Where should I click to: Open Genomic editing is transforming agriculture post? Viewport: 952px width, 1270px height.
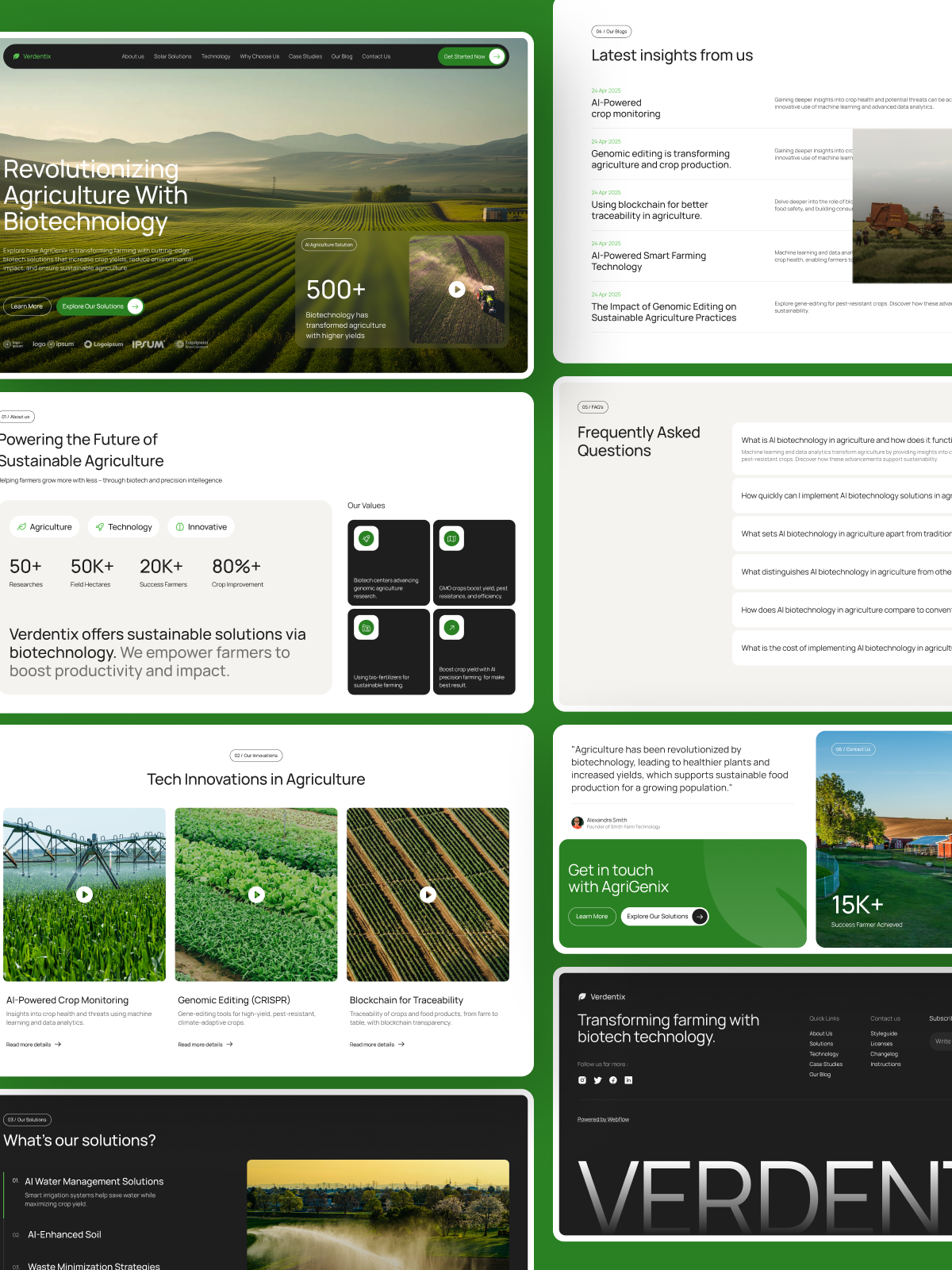pos(661,160)
